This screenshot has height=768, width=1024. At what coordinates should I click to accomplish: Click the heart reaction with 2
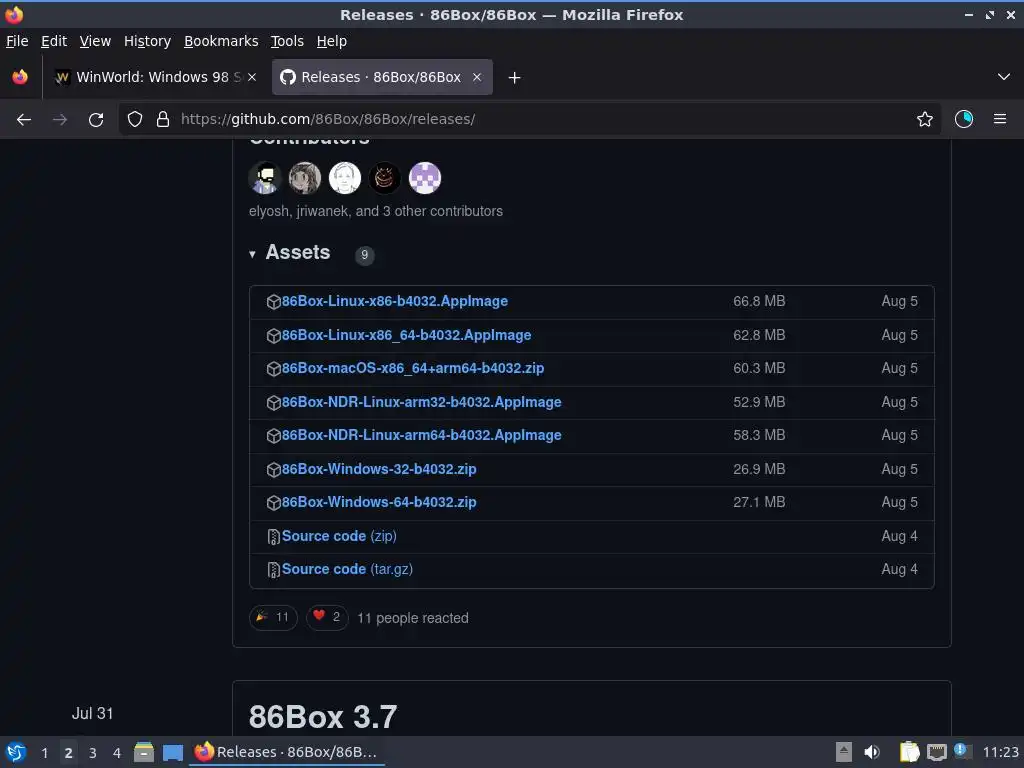[x=327, y=617]
